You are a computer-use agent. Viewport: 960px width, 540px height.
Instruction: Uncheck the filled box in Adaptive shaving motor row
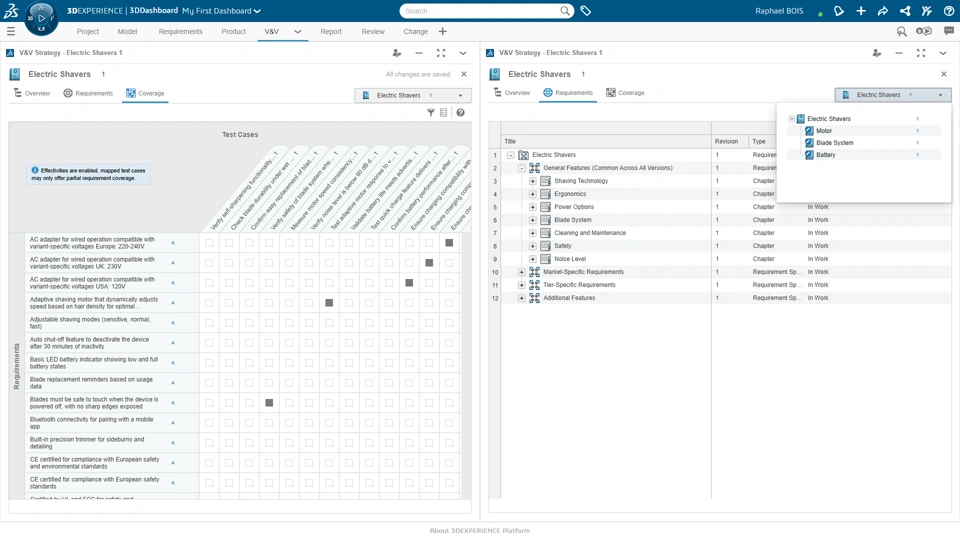[x=329, y=302]
